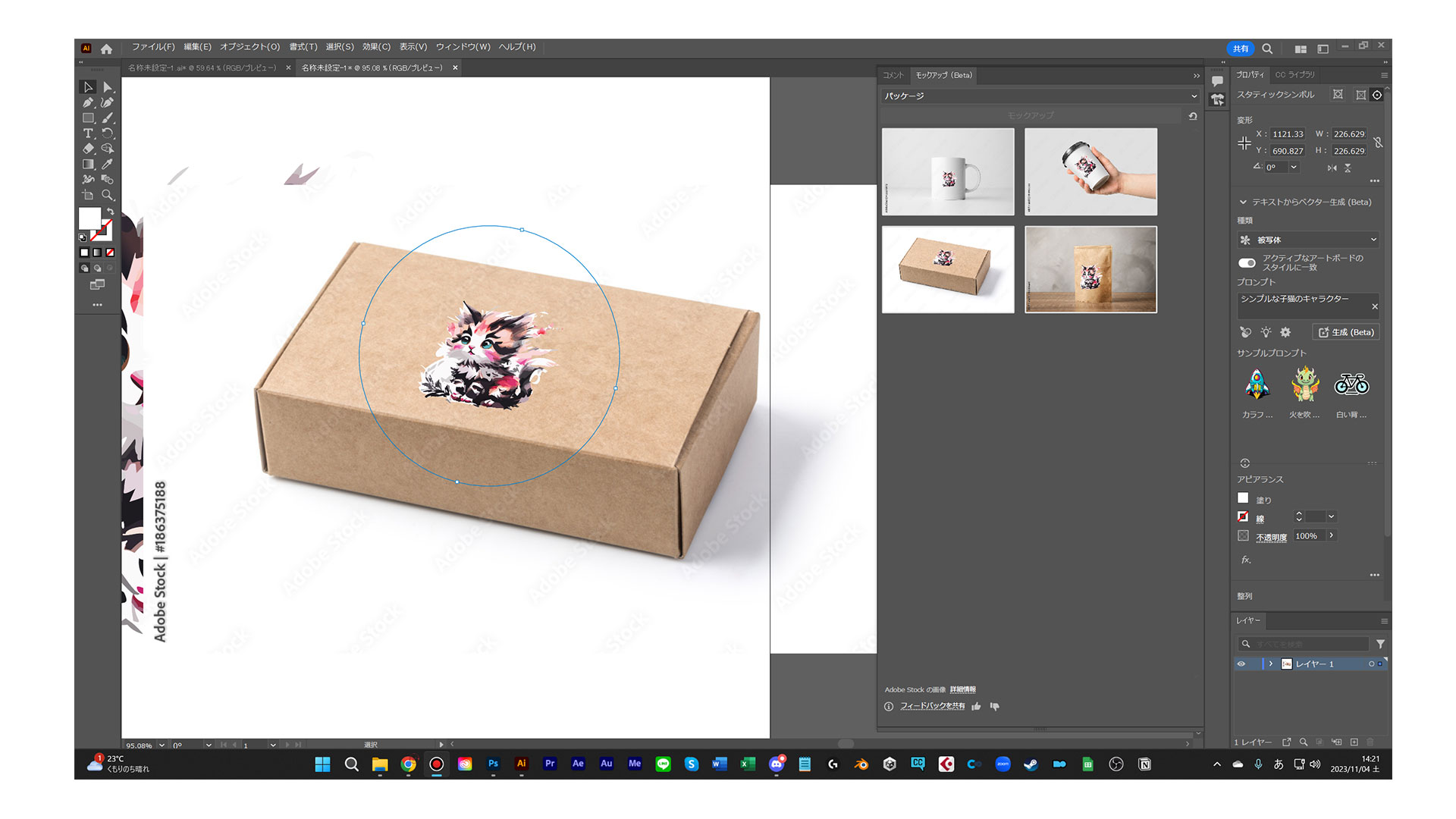Image resolution: width=1456 pixels, height=819 pixels.
Task: Choose the Eyedropper tool
Action: [108, 164]
